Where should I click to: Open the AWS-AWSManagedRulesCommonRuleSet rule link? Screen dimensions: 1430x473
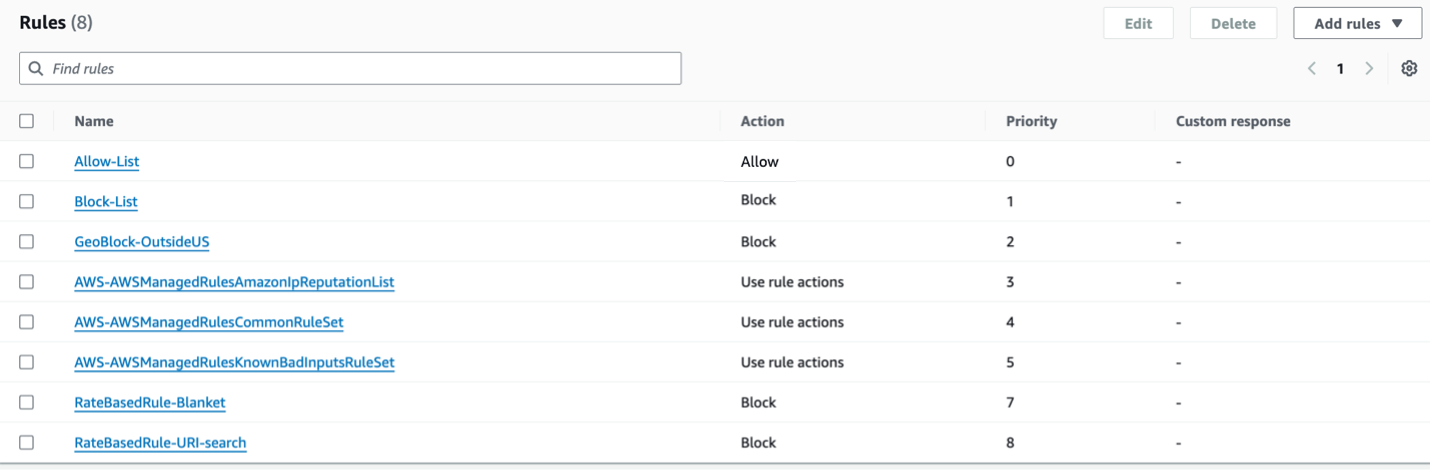[209, 322]
